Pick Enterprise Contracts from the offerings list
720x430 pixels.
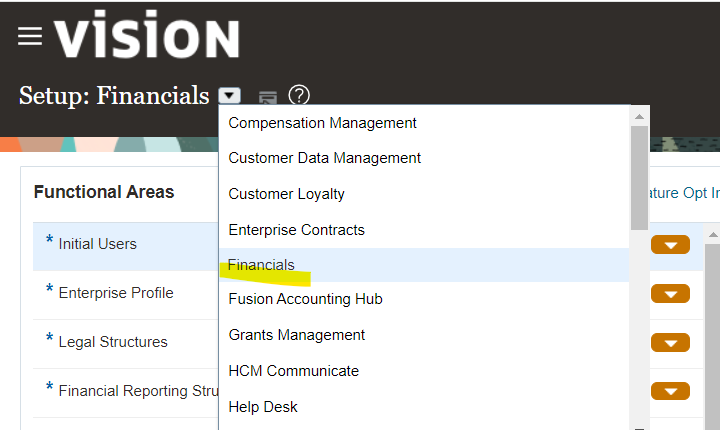(296, 230)
